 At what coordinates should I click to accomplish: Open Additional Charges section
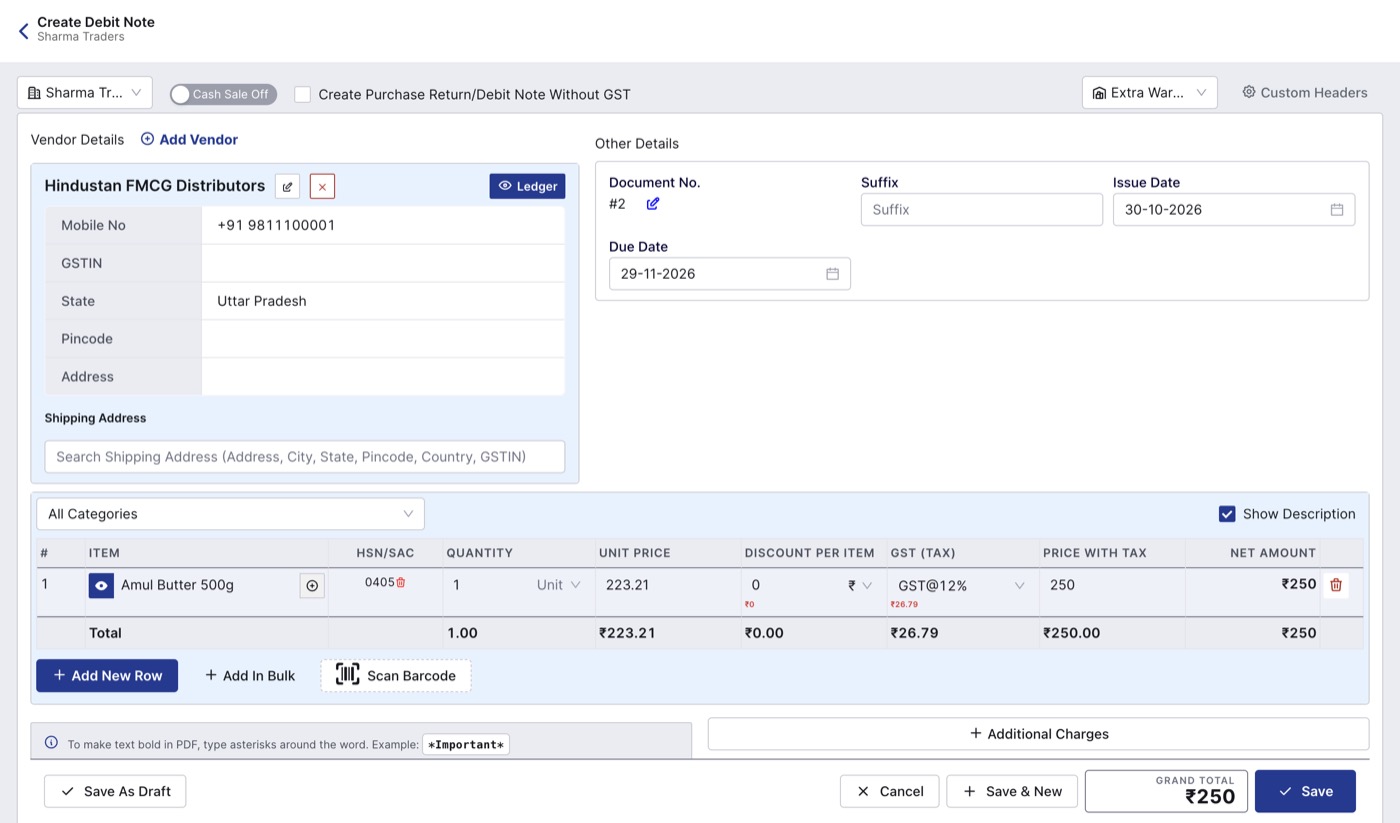(x=1038, y=734)
